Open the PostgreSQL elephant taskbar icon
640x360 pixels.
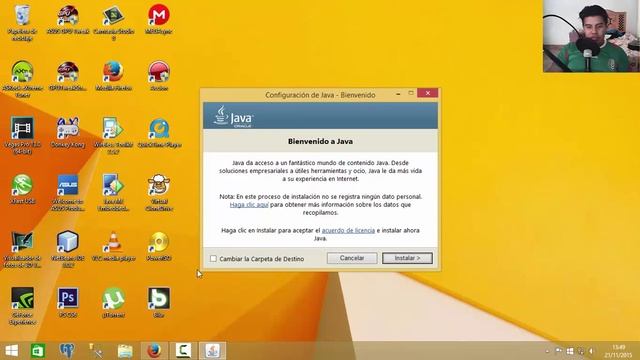pyautogui.click(x=67, y=351)
